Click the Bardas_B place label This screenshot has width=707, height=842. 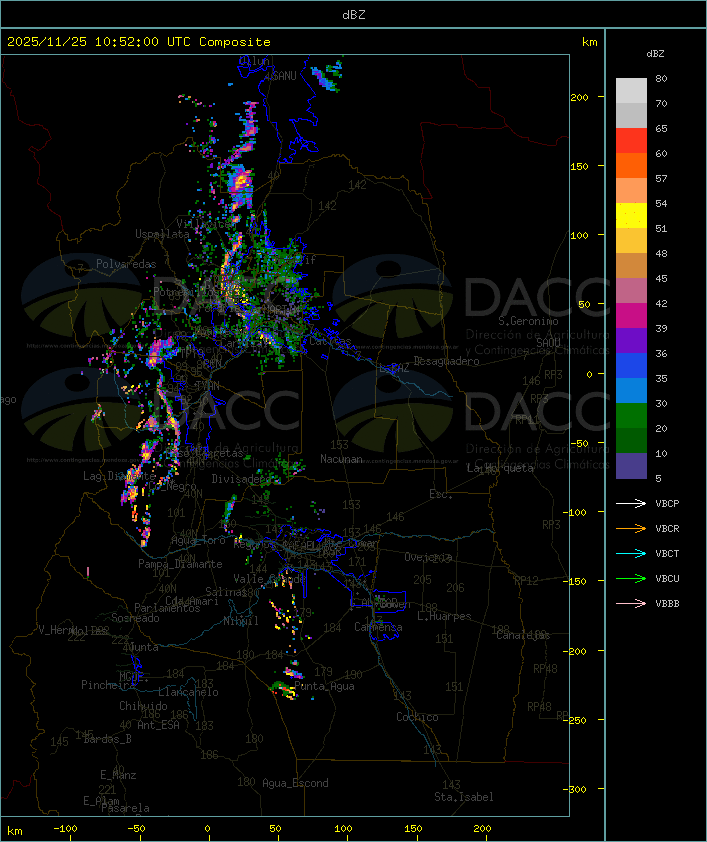pos(107,739)
